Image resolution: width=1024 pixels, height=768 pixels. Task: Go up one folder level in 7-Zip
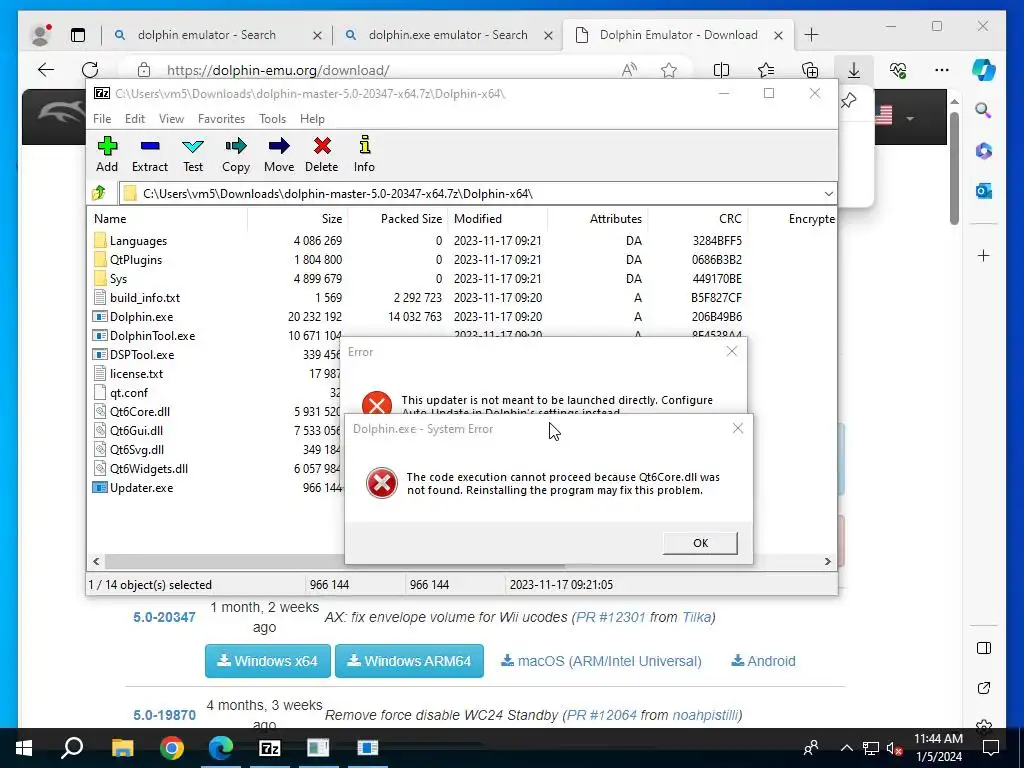point(99,193)
